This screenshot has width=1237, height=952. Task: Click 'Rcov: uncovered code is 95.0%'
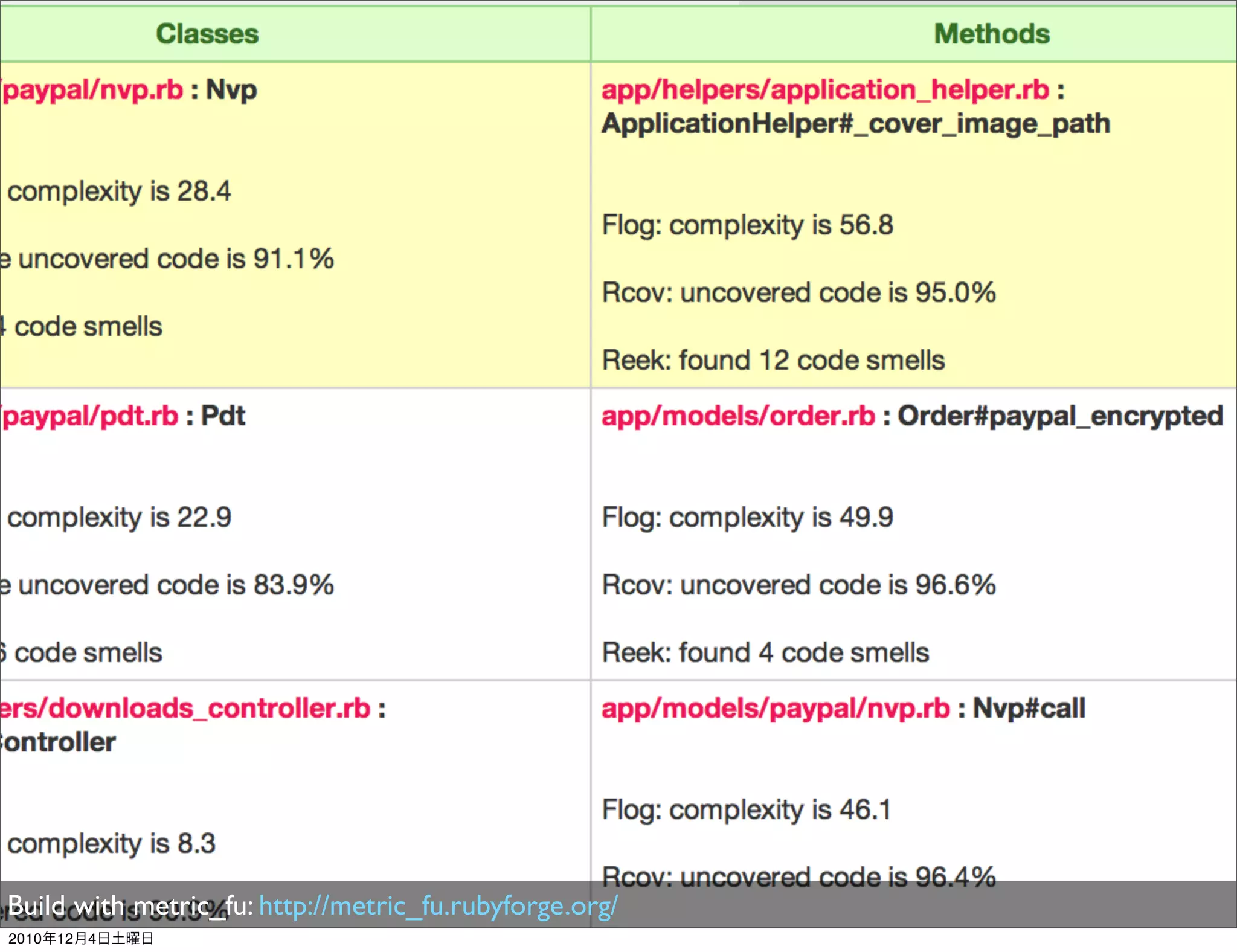click(x=798, y=292)
